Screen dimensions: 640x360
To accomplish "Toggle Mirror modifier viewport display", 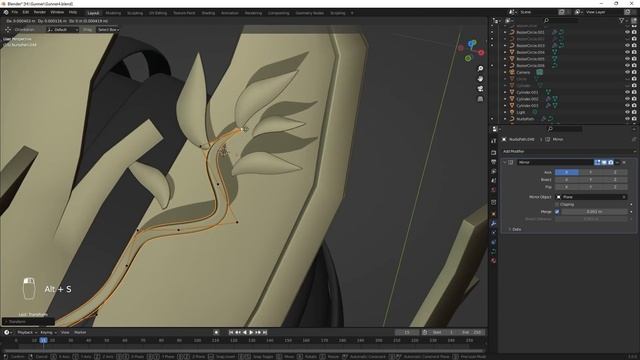I will pos(604,162).
